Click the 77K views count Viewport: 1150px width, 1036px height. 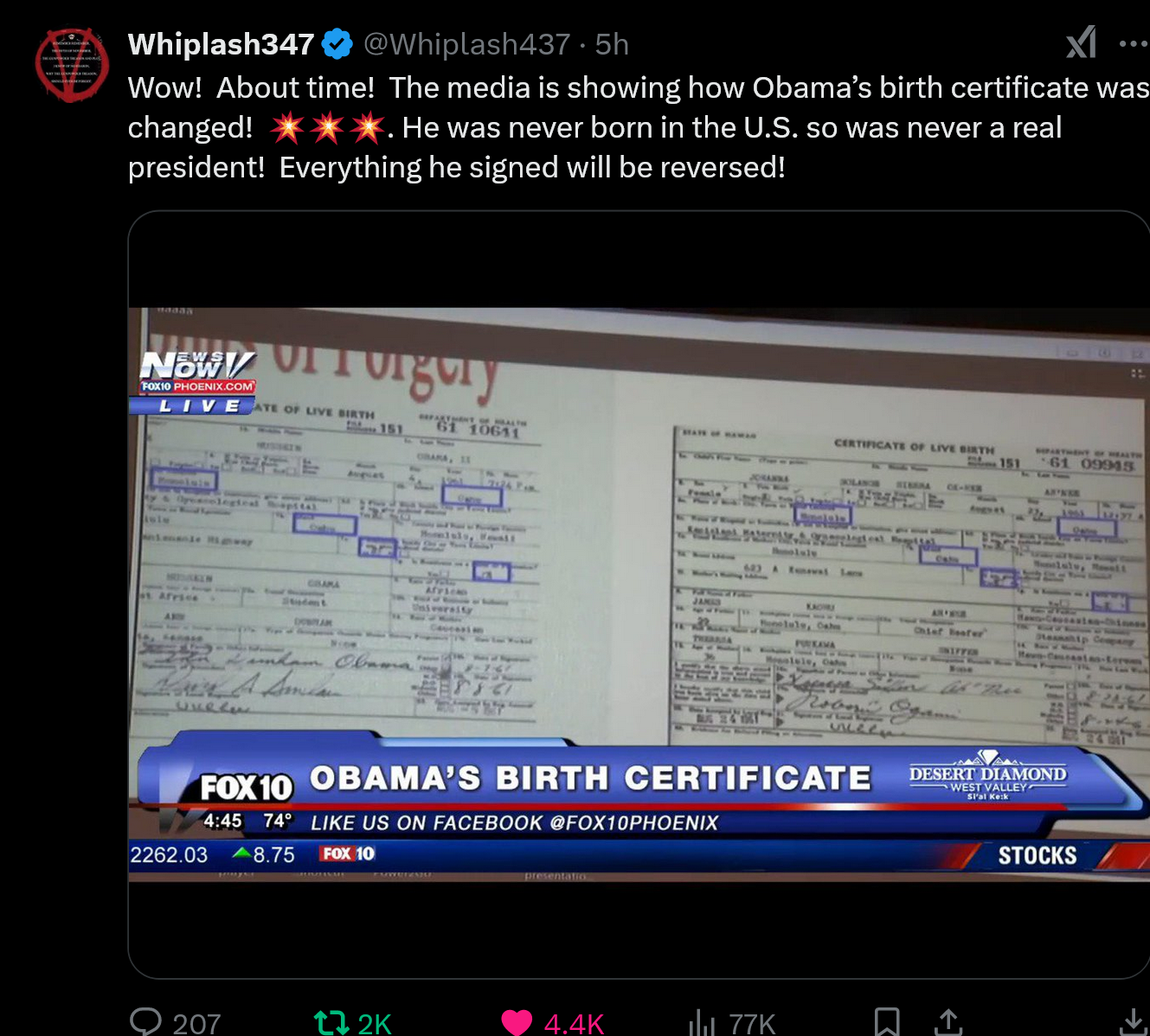(752, 1024)
